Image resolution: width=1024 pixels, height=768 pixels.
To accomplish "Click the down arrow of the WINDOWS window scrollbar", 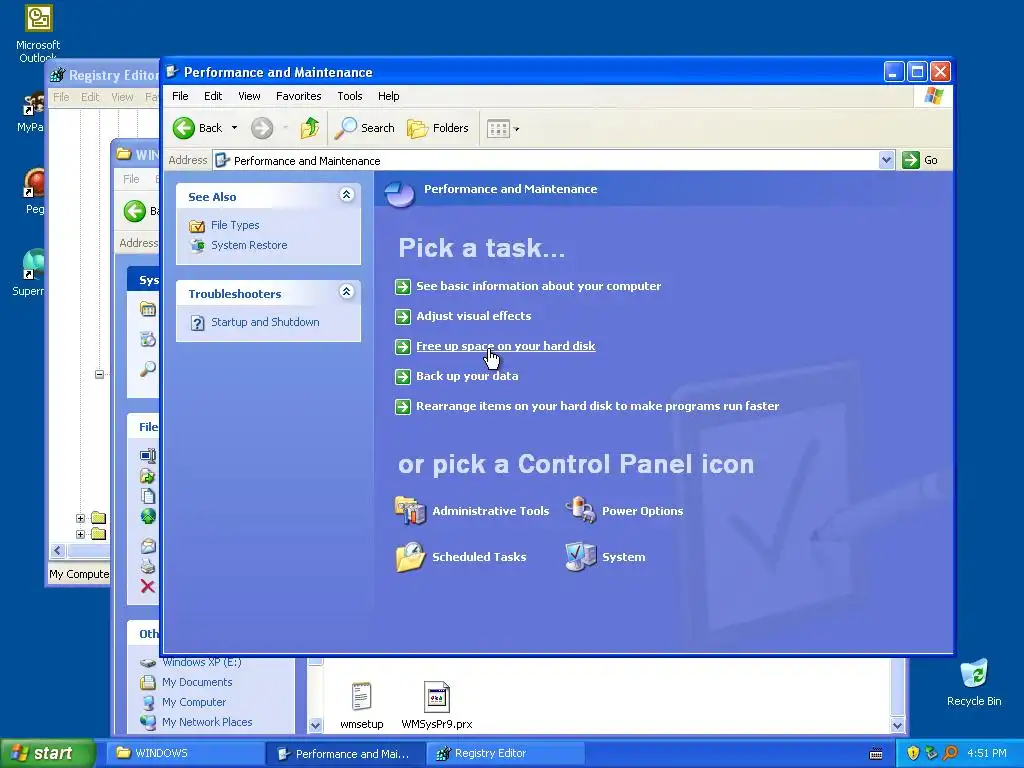I will point(897,726).
